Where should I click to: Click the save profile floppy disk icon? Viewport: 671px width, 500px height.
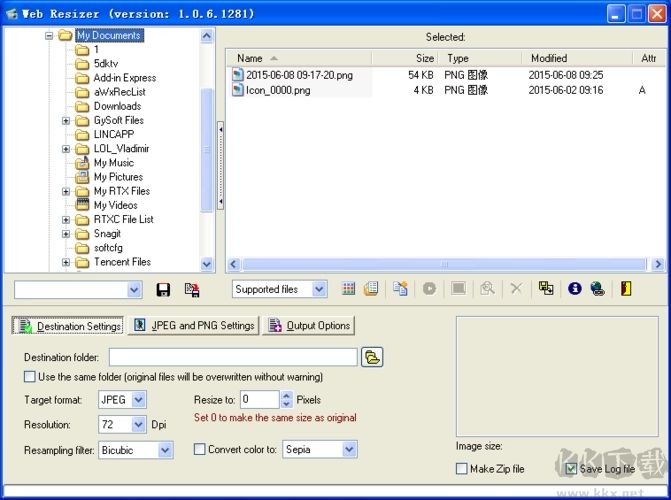point(163,290)
